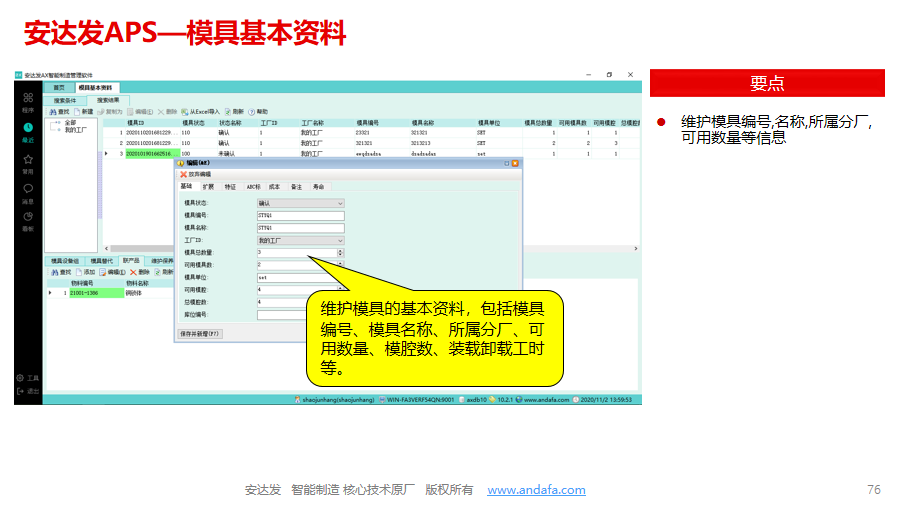This screenshot has height=509, width=907.
Task: Select the ABC标 tab in the edit dialog
Action: pos(253,187)
